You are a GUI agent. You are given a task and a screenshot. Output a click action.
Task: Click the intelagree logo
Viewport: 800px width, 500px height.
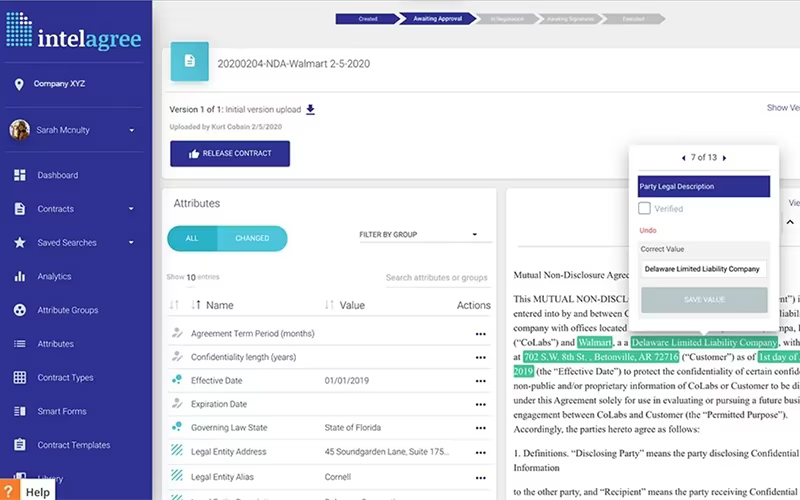(73, 32)
